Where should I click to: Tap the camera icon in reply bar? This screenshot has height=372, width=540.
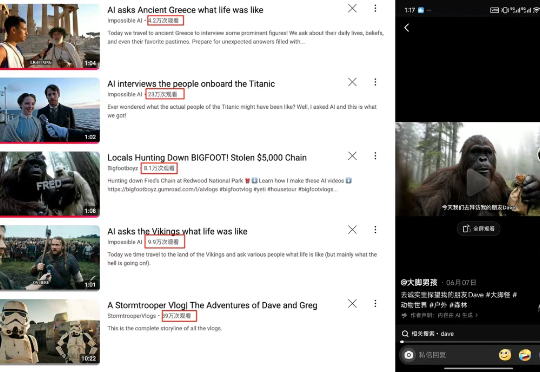409,355
